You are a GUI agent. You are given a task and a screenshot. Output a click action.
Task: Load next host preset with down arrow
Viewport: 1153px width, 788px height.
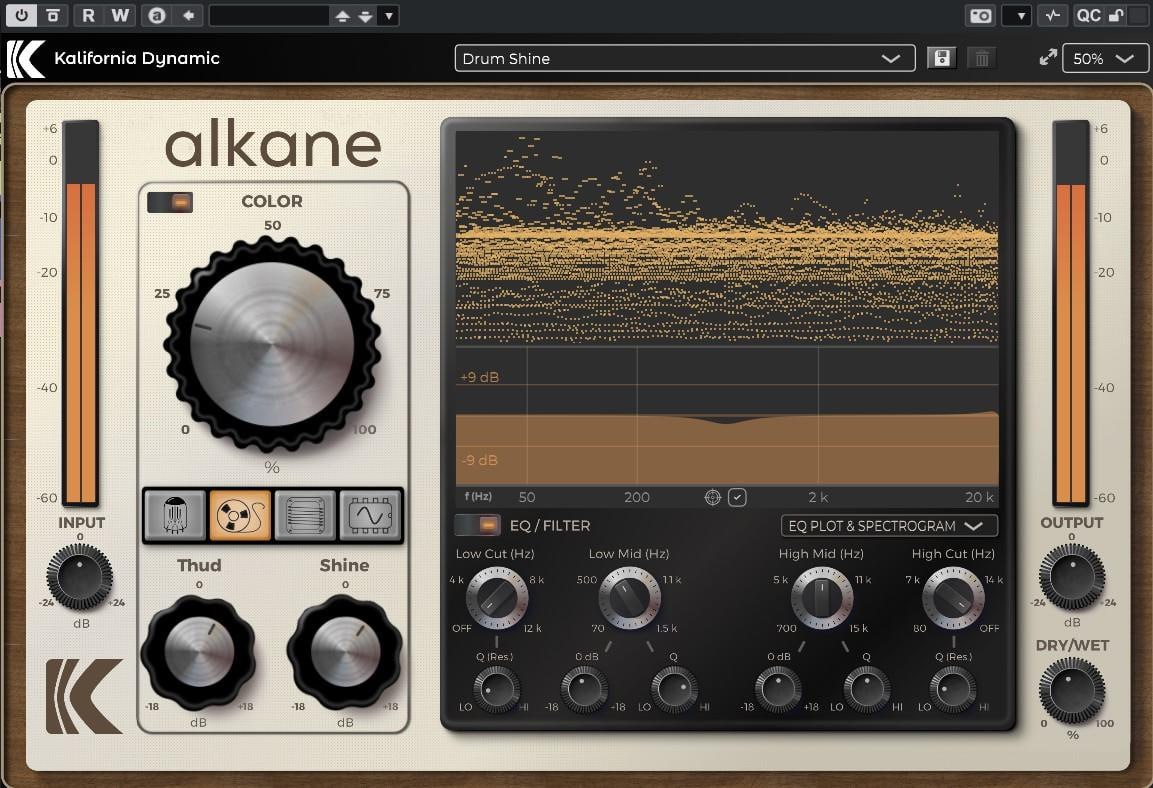365,15
